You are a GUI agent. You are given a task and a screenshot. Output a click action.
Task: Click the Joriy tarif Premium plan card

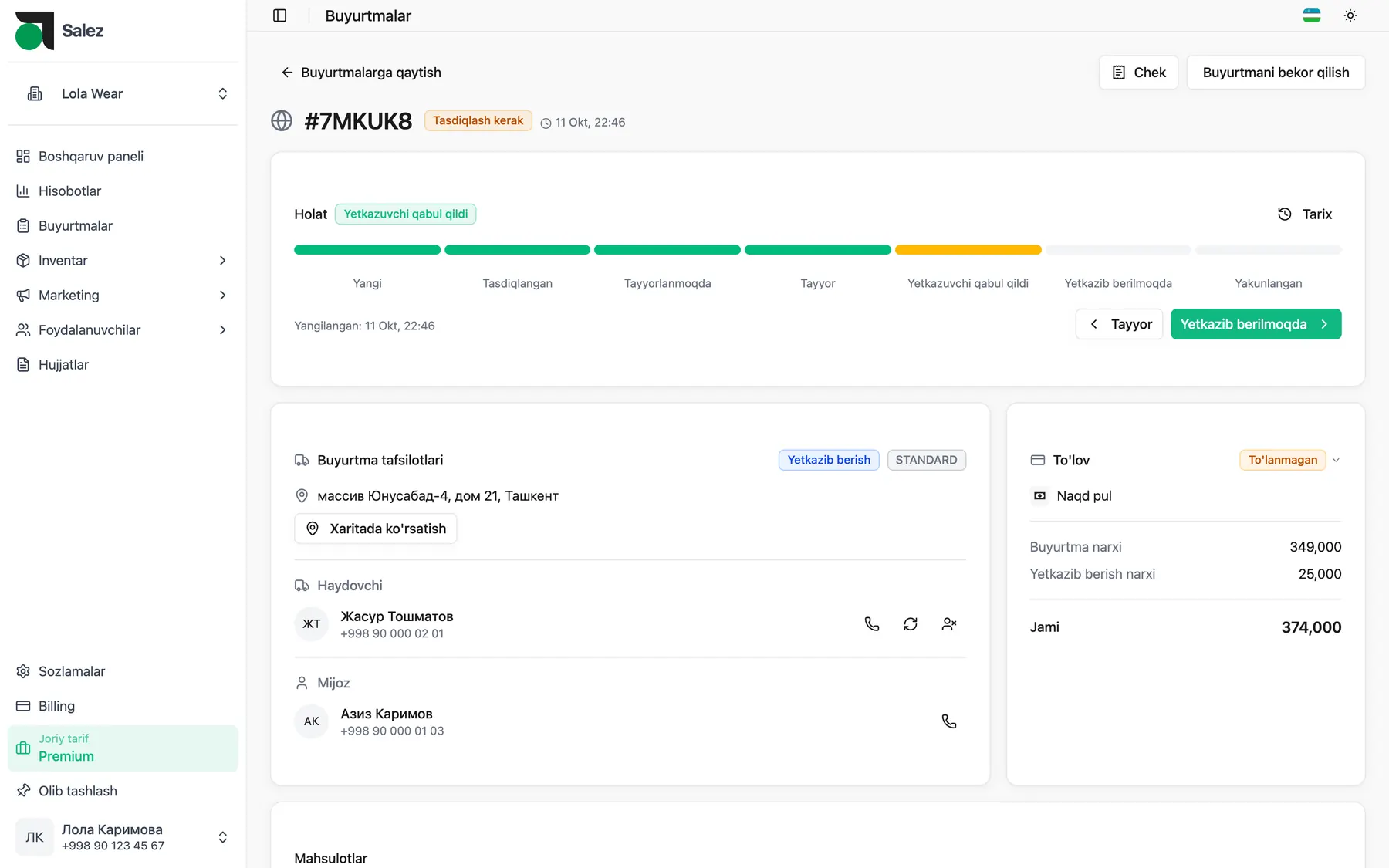click(123, 748)
